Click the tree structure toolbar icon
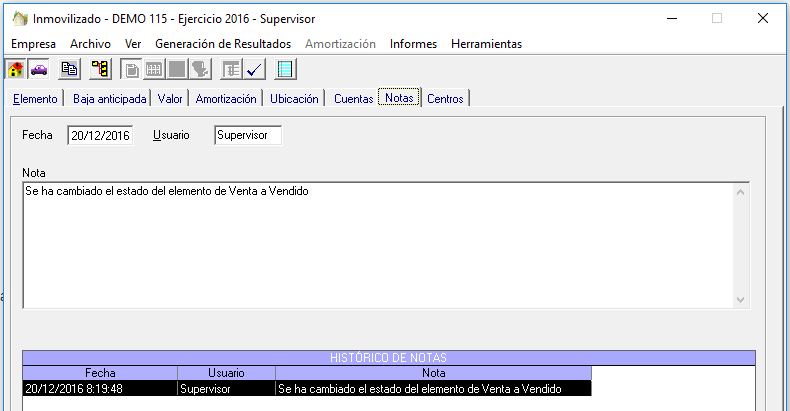The width and height of the screenshot is (790, 411). 100,69
